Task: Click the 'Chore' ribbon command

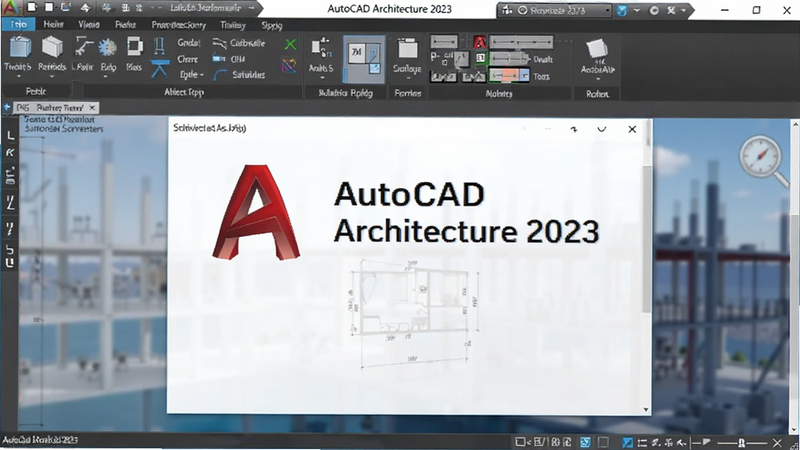Action: [x=188, y=59]
